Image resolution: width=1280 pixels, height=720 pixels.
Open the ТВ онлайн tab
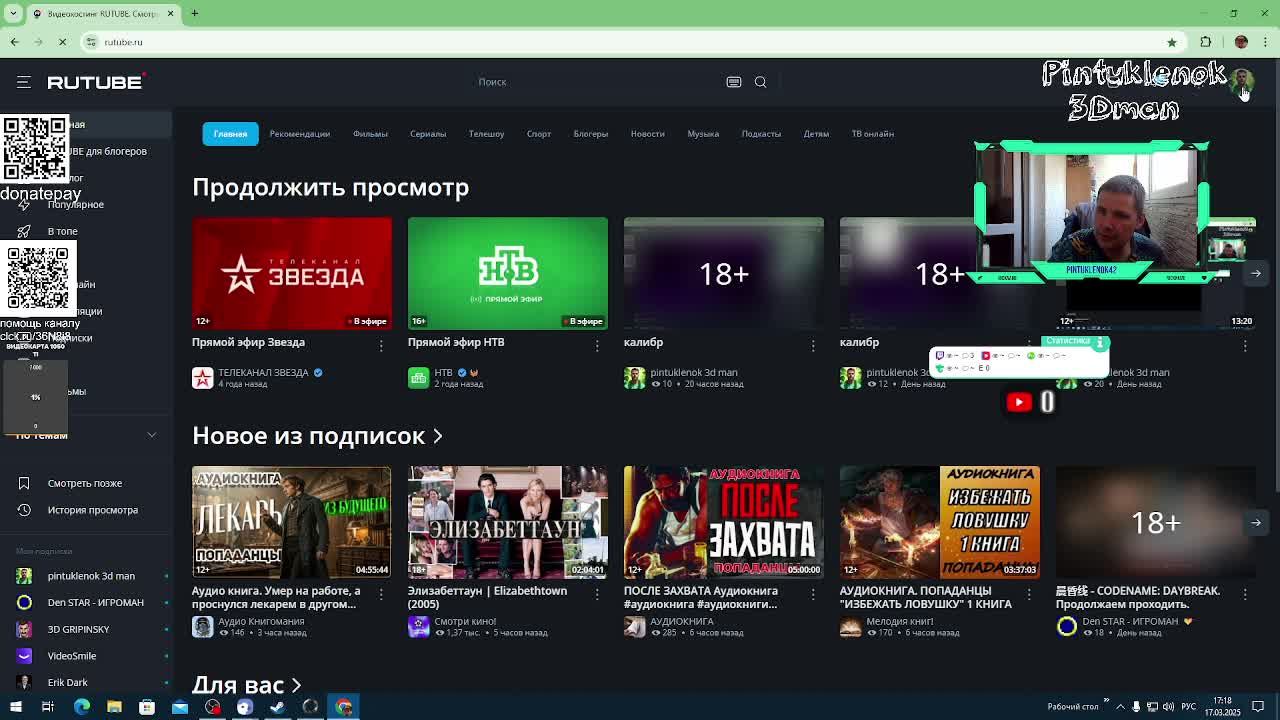(x=872, y=133)
